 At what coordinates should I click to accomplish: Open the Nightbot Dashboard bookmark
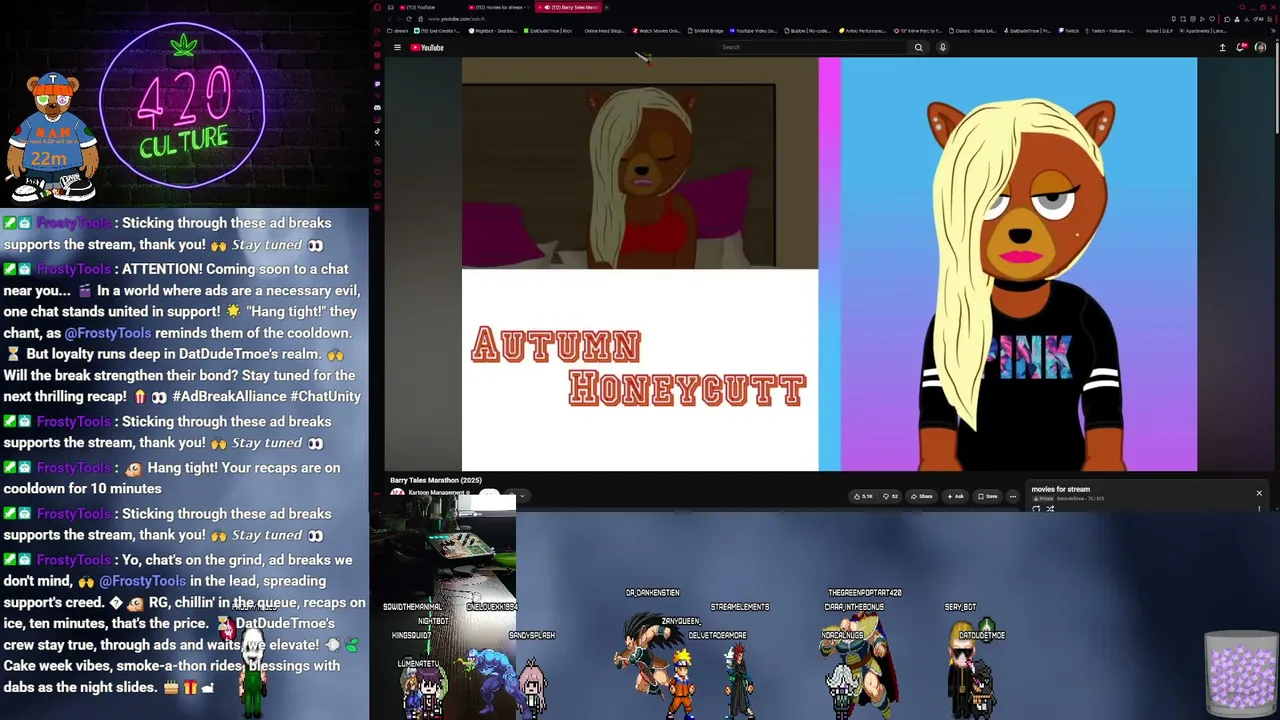tap(493, 31)
